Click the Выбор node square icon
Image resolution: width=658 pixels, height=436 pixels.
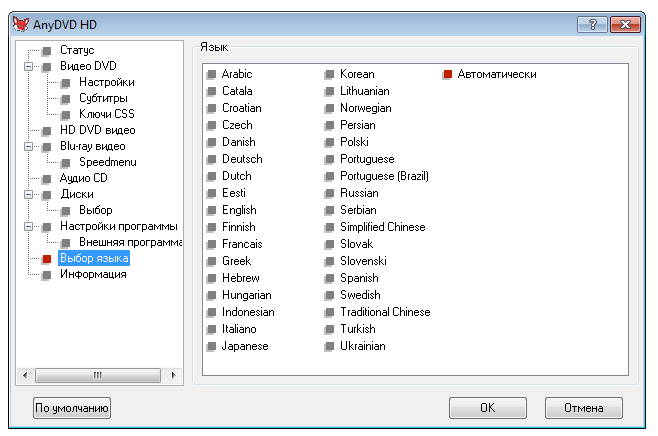click(x=65, y=211)
